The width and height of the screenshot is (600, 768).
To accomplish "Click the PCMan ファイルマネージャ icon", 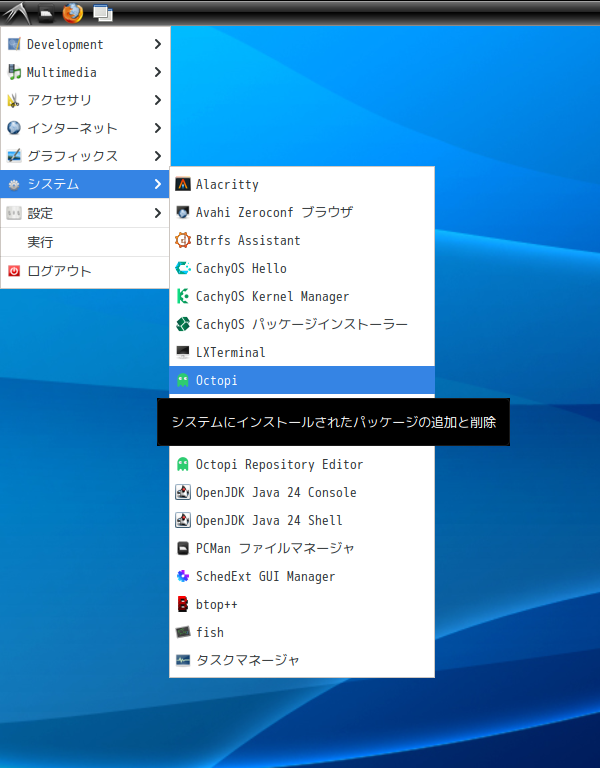I will tap(183, 548).
